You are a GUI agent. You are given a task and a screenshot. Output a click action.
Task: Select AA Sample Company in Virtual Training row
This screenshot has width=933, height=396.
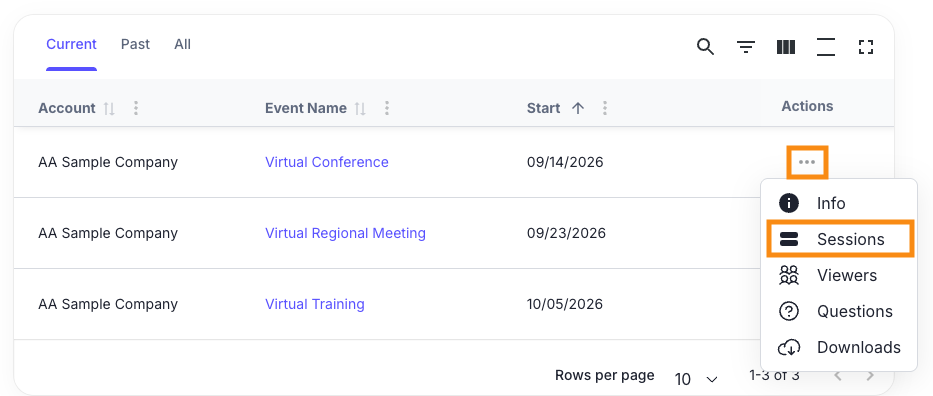(108, 304)
